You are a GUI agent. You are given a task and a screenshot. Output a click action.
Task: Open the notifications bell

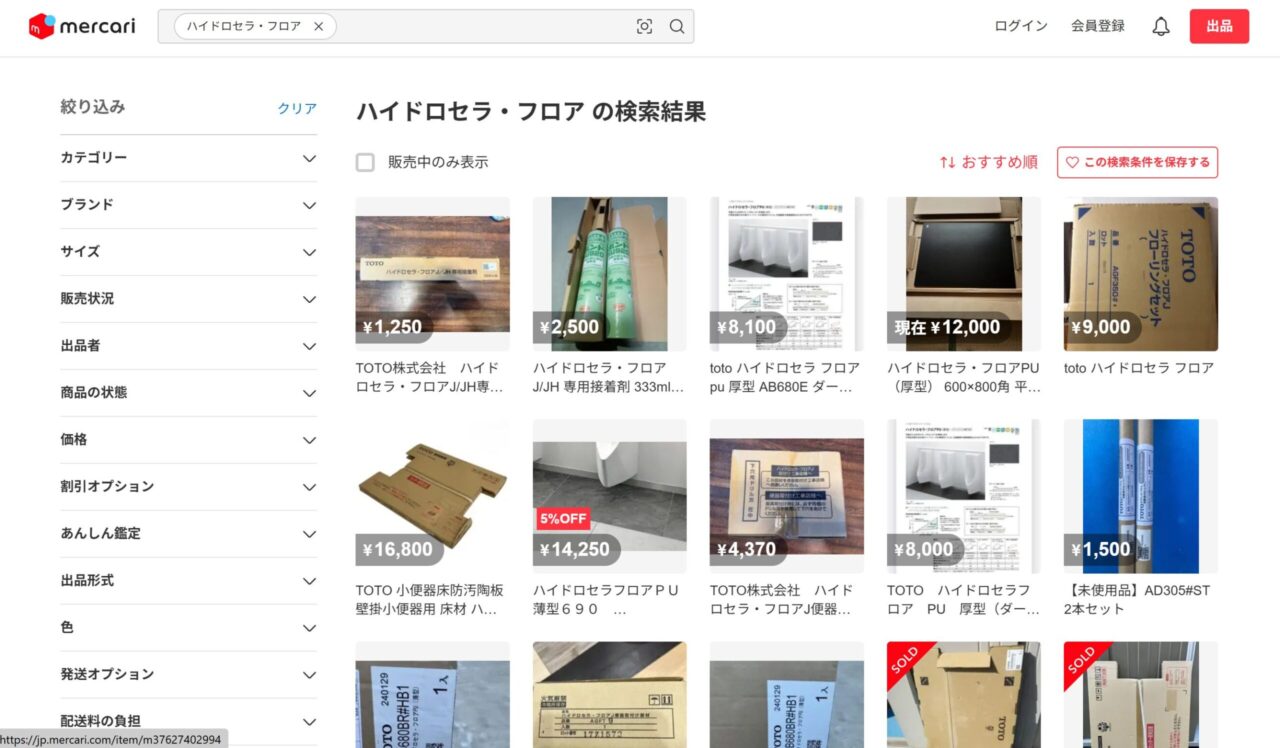point(1161,27)
